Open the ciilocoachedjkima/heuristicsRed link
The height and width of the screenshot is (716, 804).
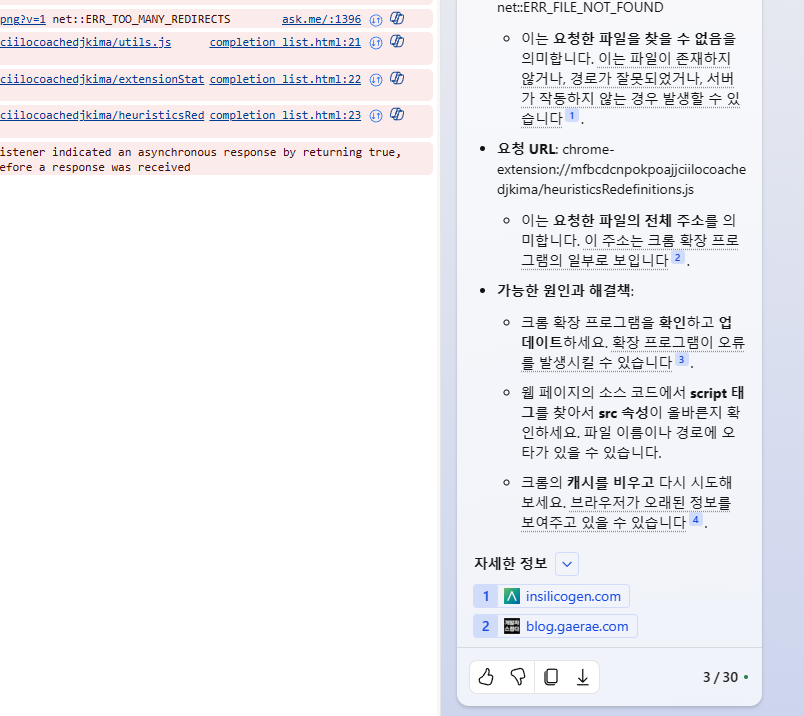click(x=102, y=115)
